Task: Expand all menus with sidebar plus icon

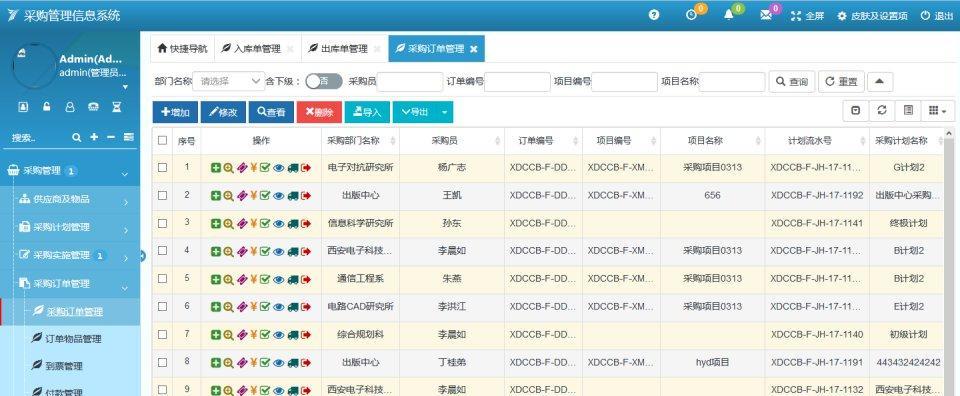Action: coord(94,137)
